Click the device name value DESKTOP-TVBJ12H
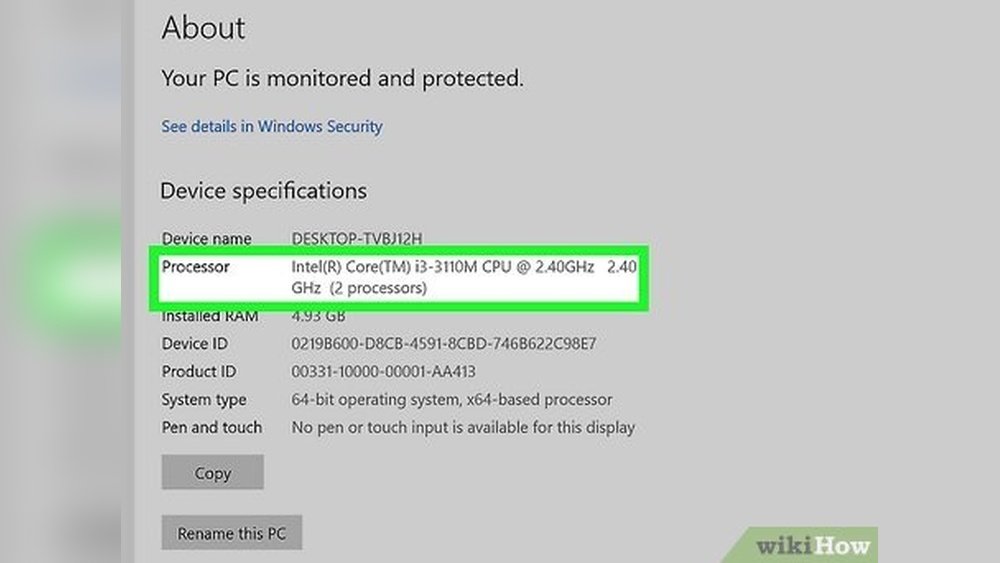 356,239
